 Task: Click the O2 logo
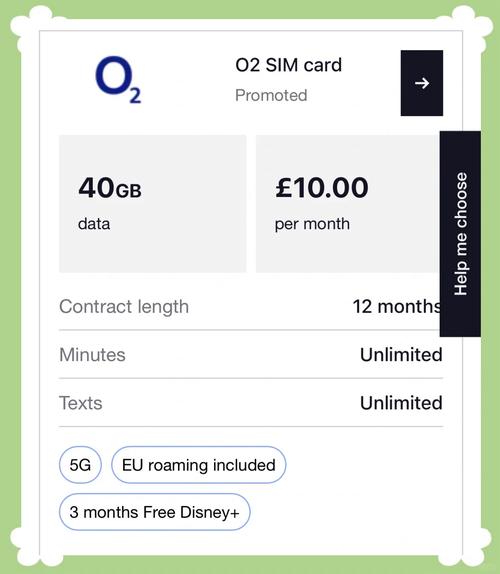118,79
